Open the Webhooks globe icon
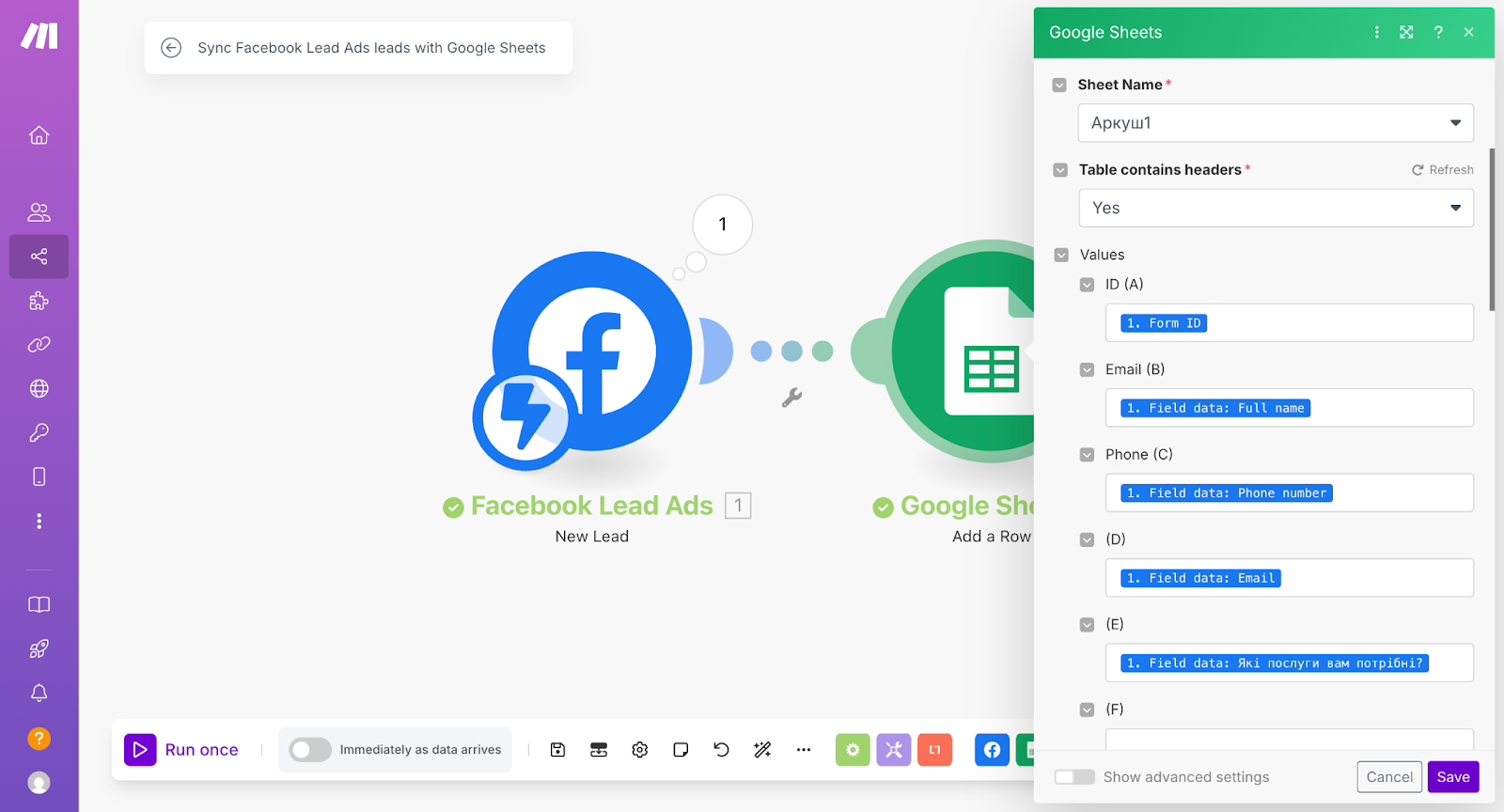The height and width of the screenshot is (812, 1504). point(39,388)
